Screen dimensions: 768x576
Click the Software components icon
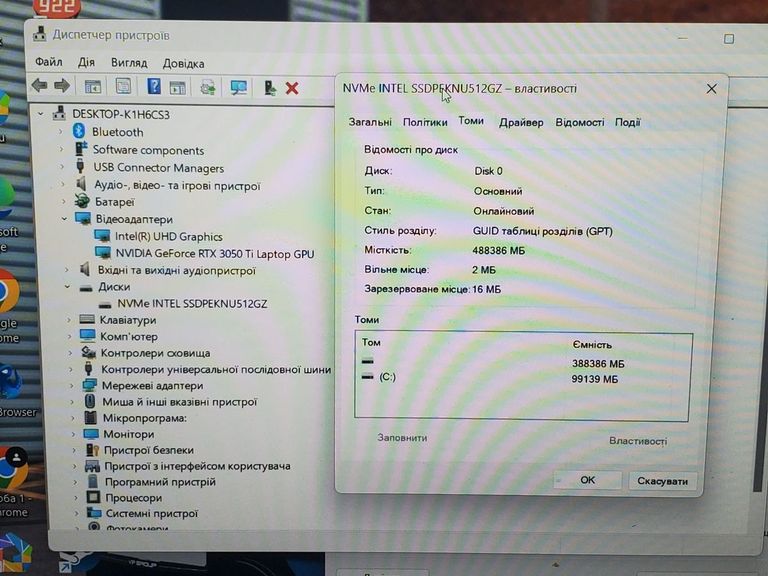[x=81, y=149]
